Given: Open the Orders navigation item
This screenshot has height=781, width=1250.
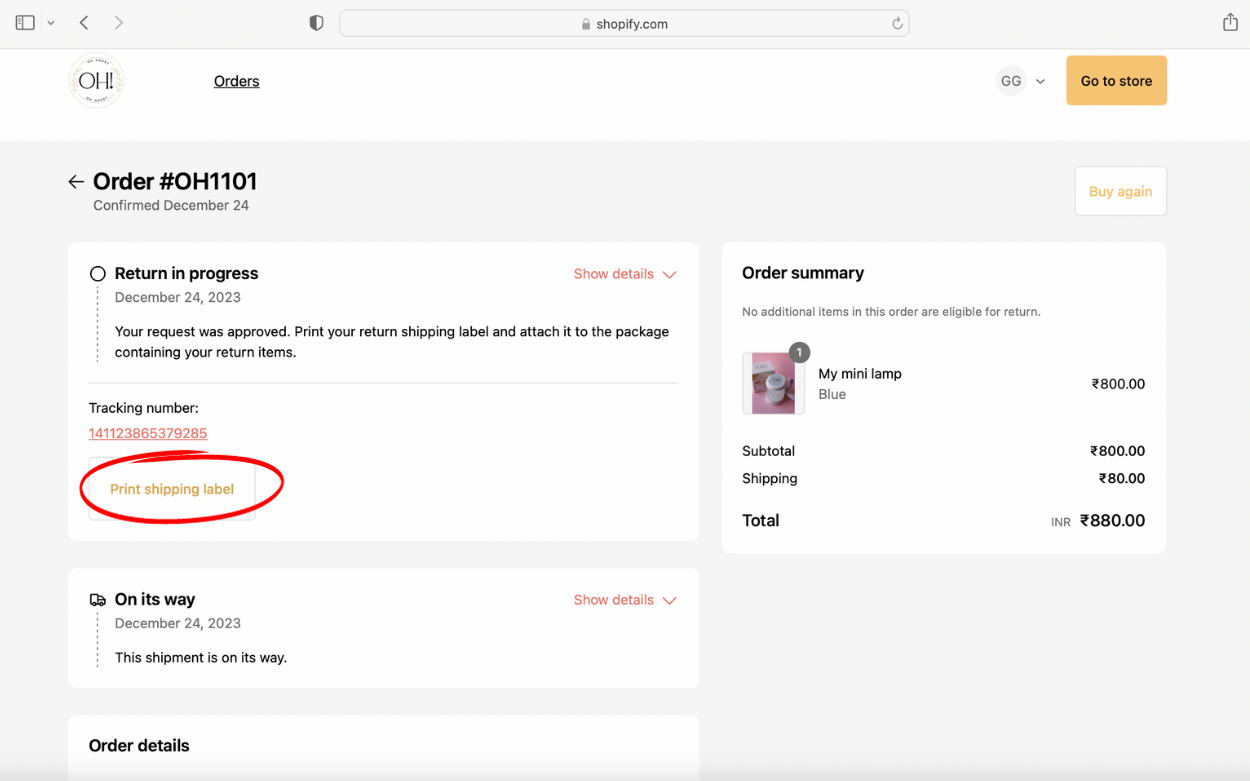Looking at the screenshot, I should (x=236, y=81).
